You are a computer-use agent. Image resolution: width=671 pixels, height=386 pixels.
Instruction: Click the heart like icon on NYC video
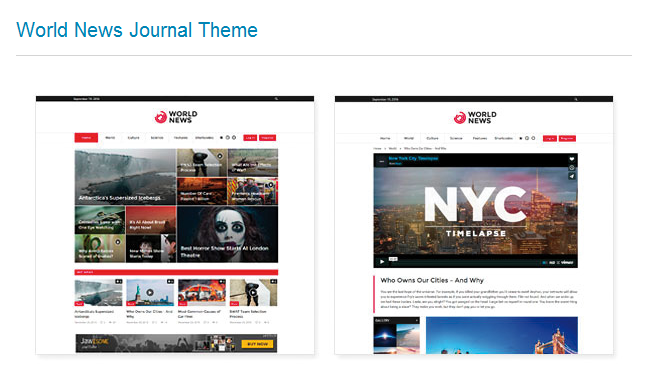point(572,159)
